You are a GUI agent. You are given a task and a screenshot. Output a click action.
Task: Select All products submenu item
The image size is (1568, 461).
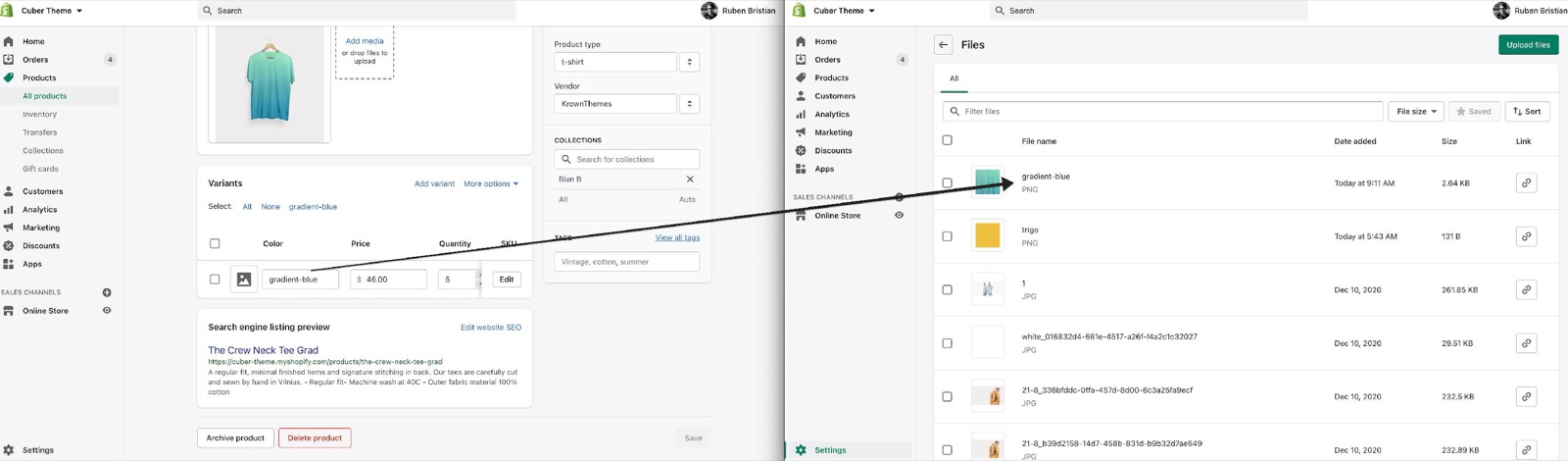pyautogui.click(x=45, y=96)
